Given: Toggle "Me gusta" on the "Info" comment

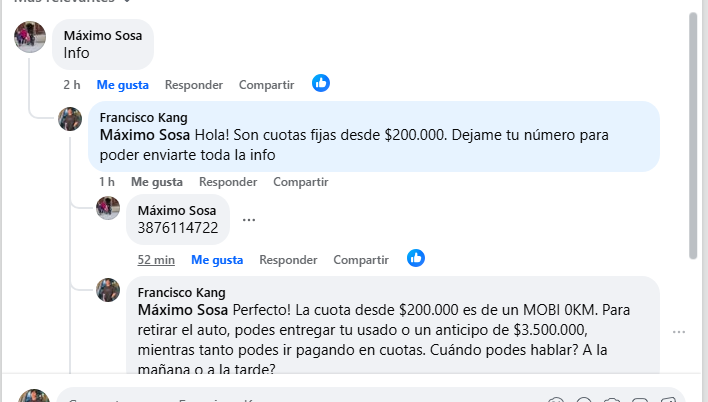Looking at the screenshot, I should 123,85.
